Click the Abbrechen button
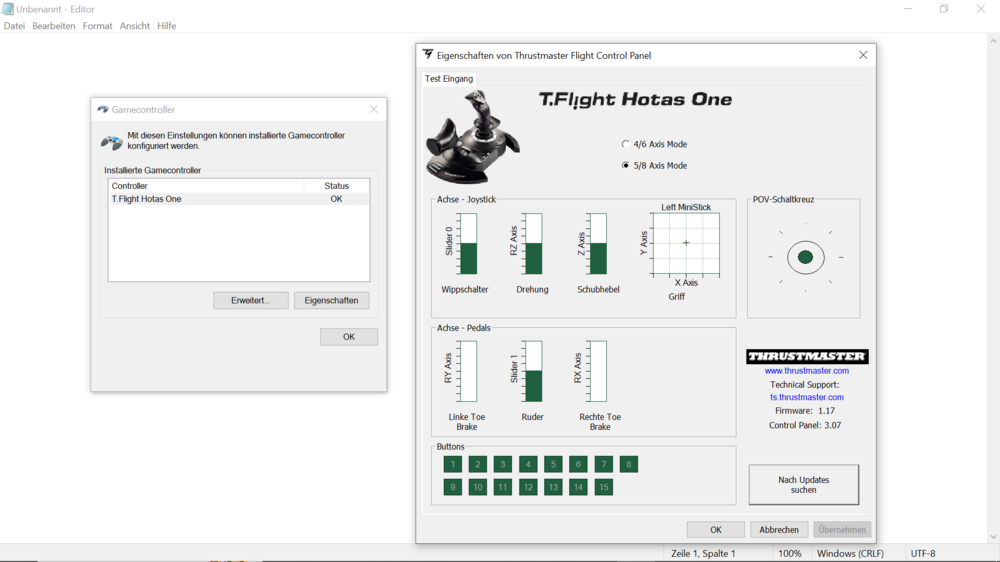The width and height of the screenshot is (1000, 562). pyautogui.click(x=779, y=529)
